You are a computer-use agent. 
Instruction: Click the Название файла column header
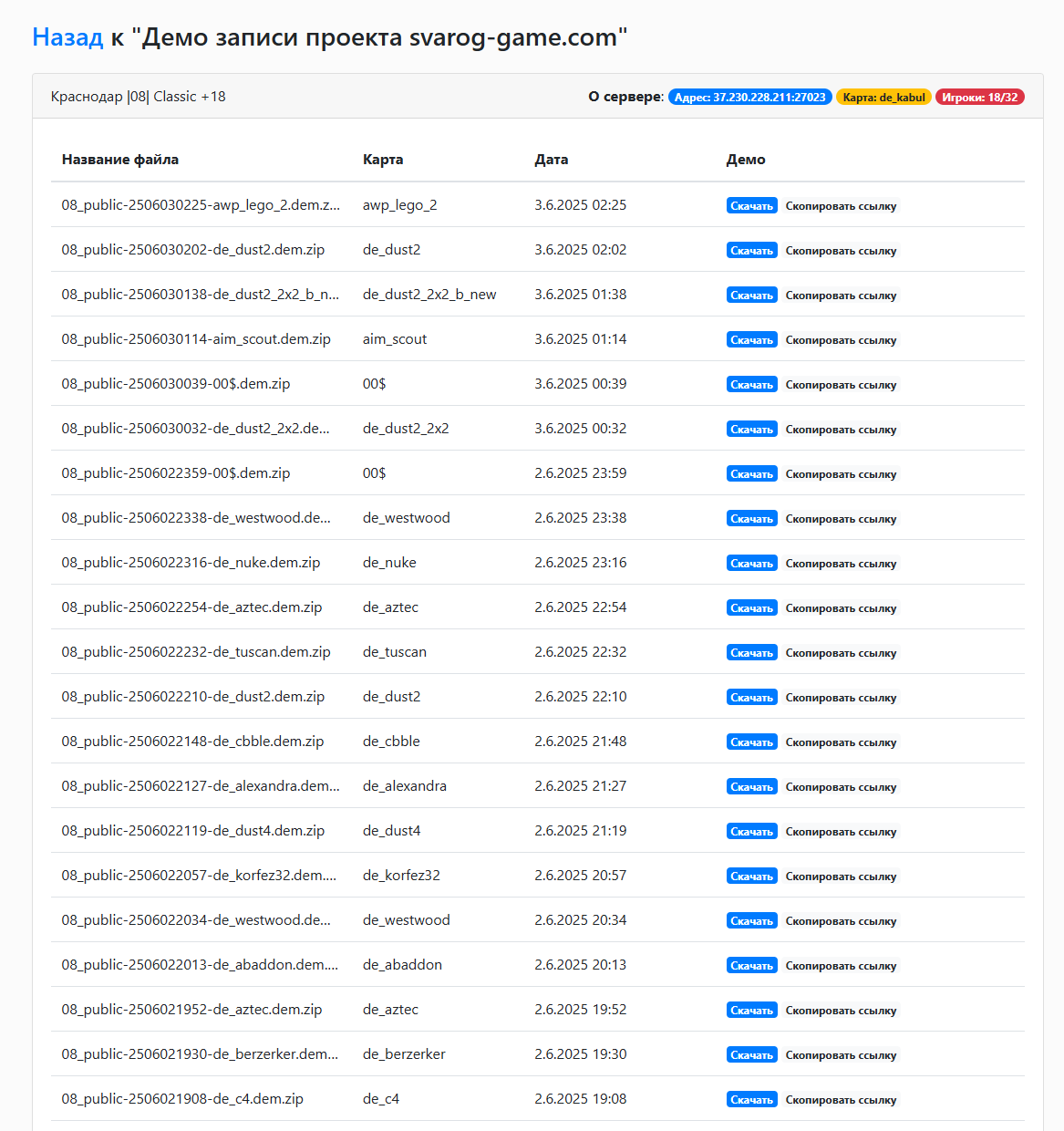pyautogui.click(x=120, y=160)
